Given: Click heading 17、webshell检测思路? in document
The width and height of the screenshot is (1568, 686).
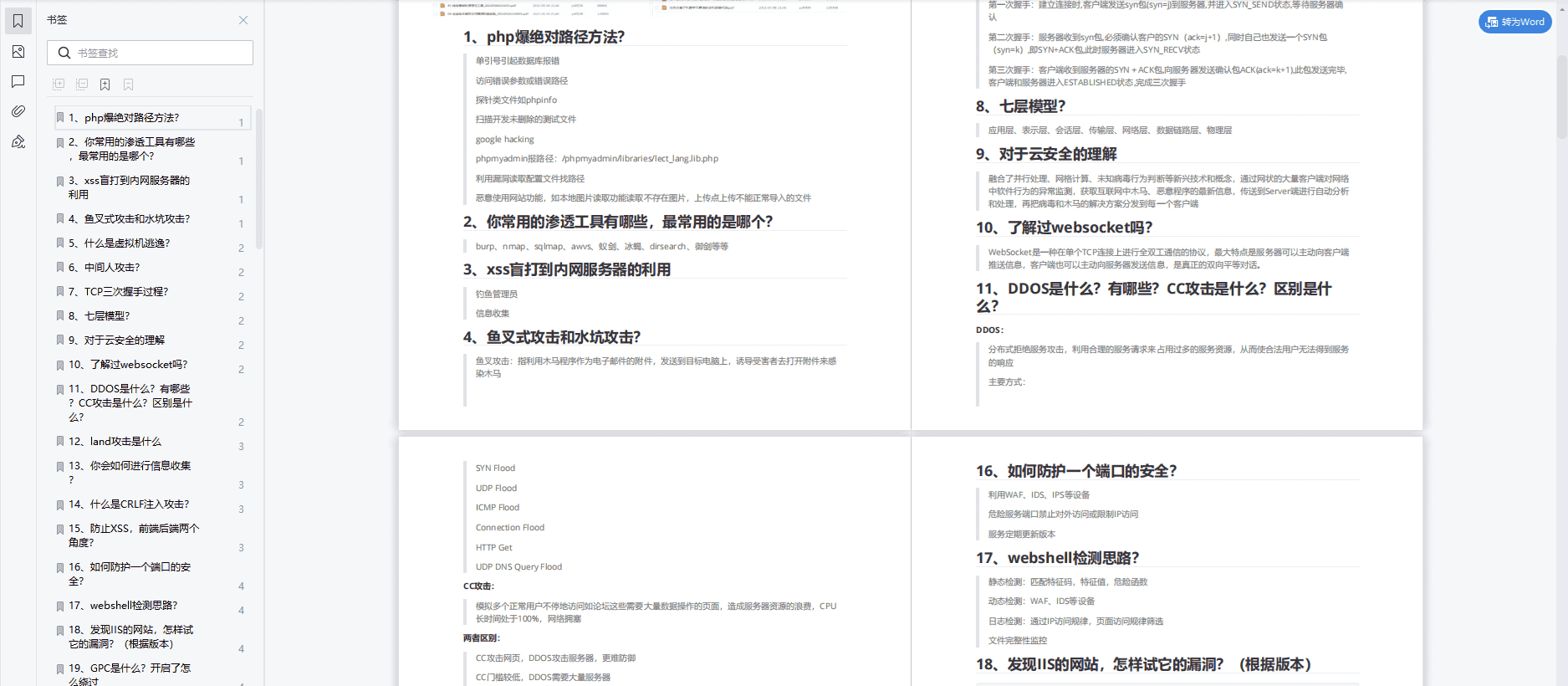Looking at the screenshot, I should point(1058,558).
